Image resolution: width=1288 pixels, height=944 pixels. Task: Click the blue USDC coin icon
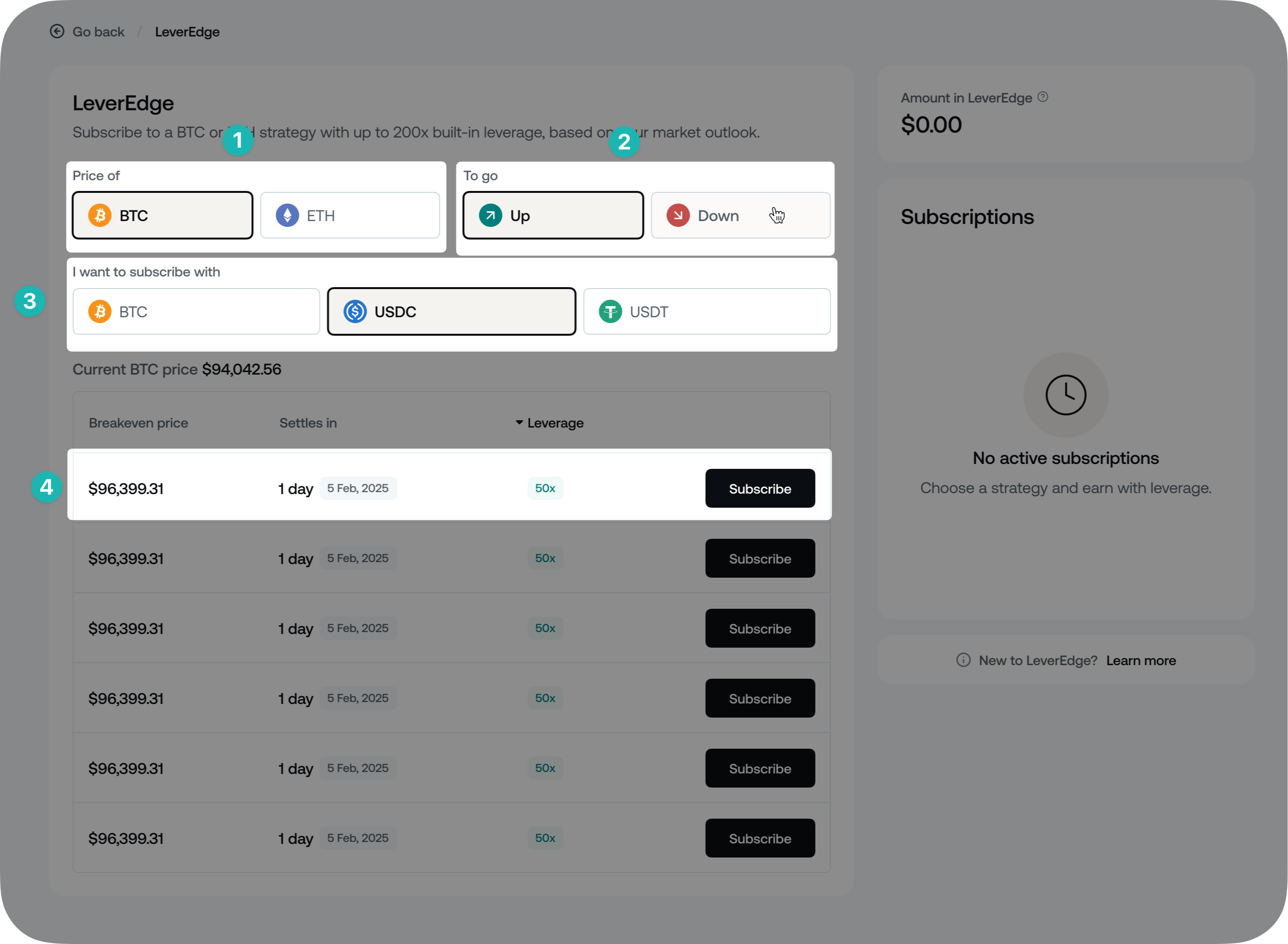(x=355, y=311)
